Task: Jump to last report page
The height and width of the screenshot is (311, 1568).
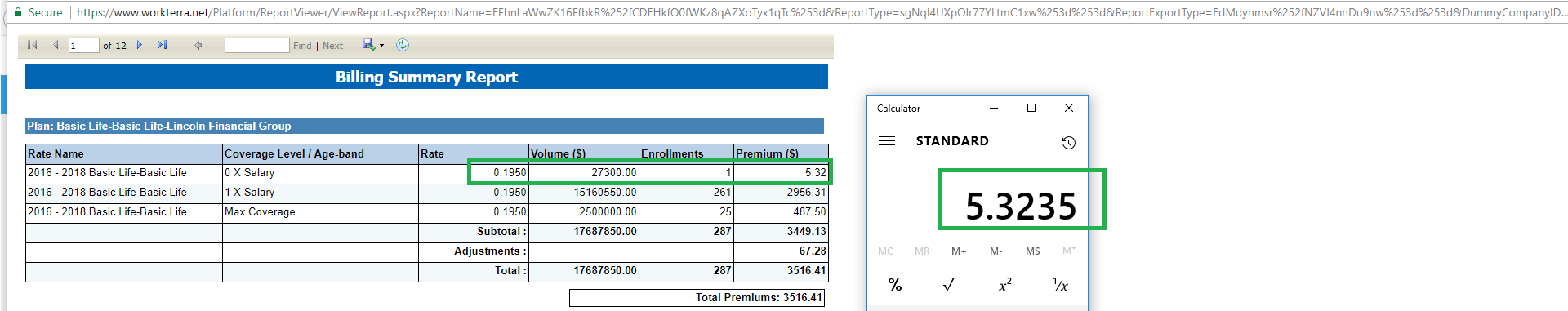Action: pos(162,45)
